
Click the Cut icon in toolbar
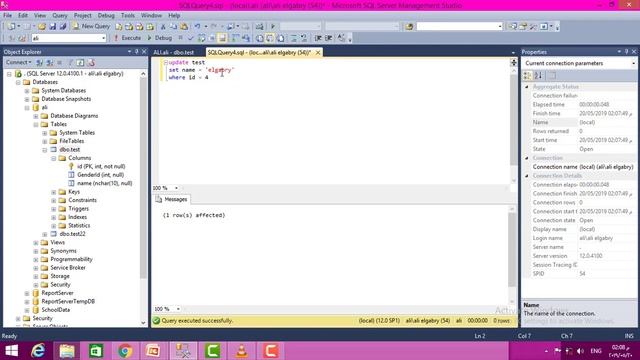point(163,26)
